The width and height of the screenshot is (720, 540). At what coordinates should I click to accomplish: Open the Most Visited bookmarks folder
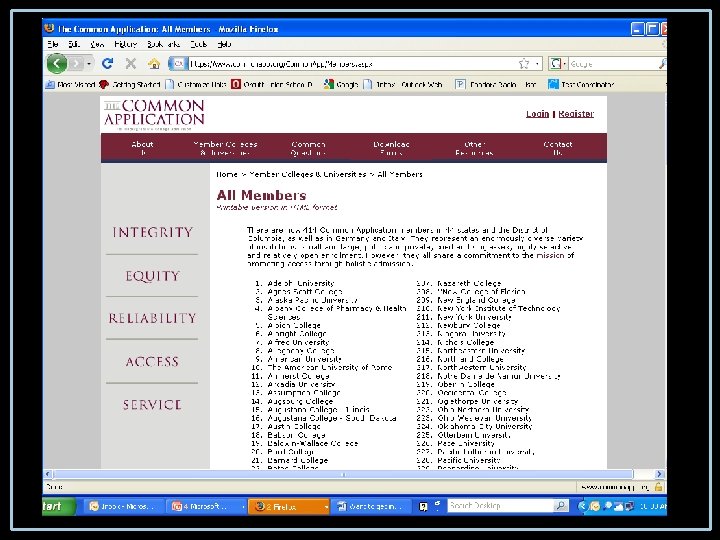pos(71,84)
